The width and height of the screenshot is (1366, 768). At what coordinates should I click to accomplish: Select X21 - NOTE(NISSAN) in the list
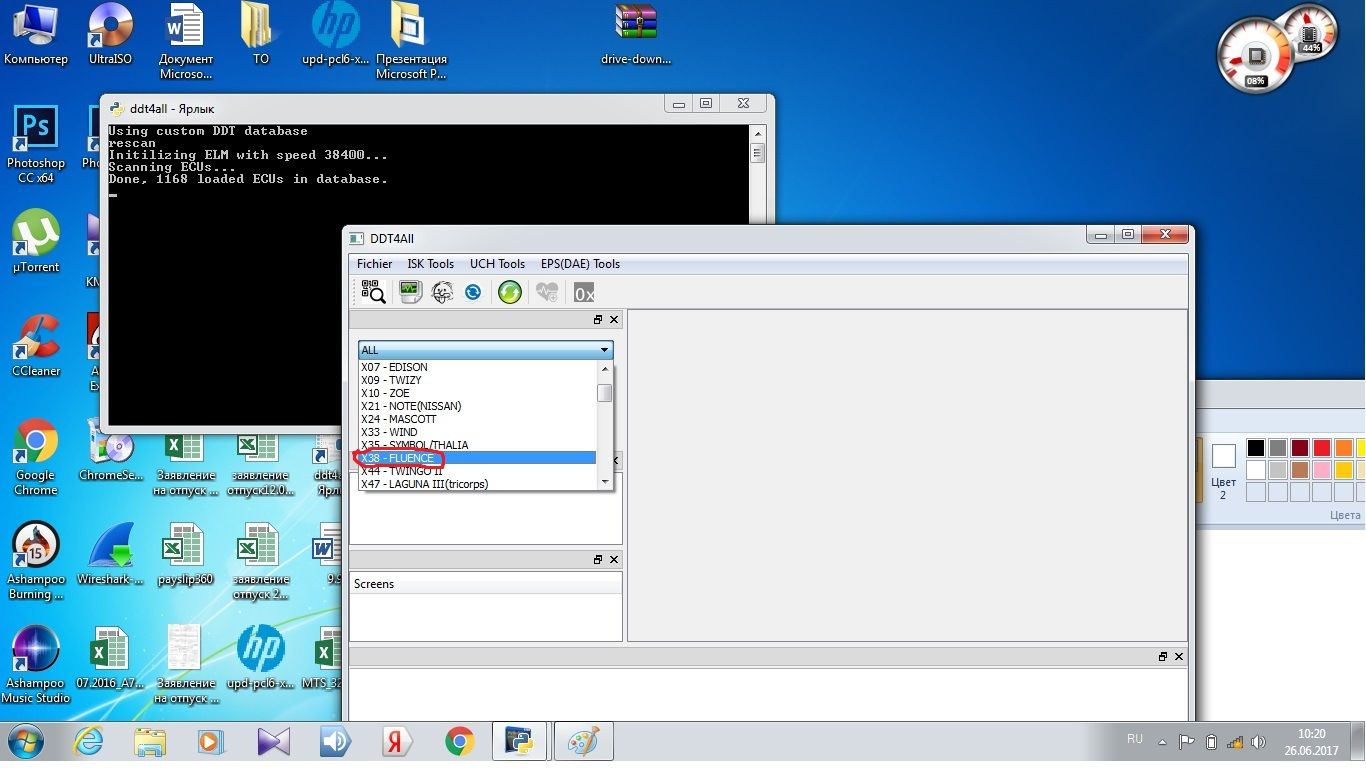(x=478, y=406)
